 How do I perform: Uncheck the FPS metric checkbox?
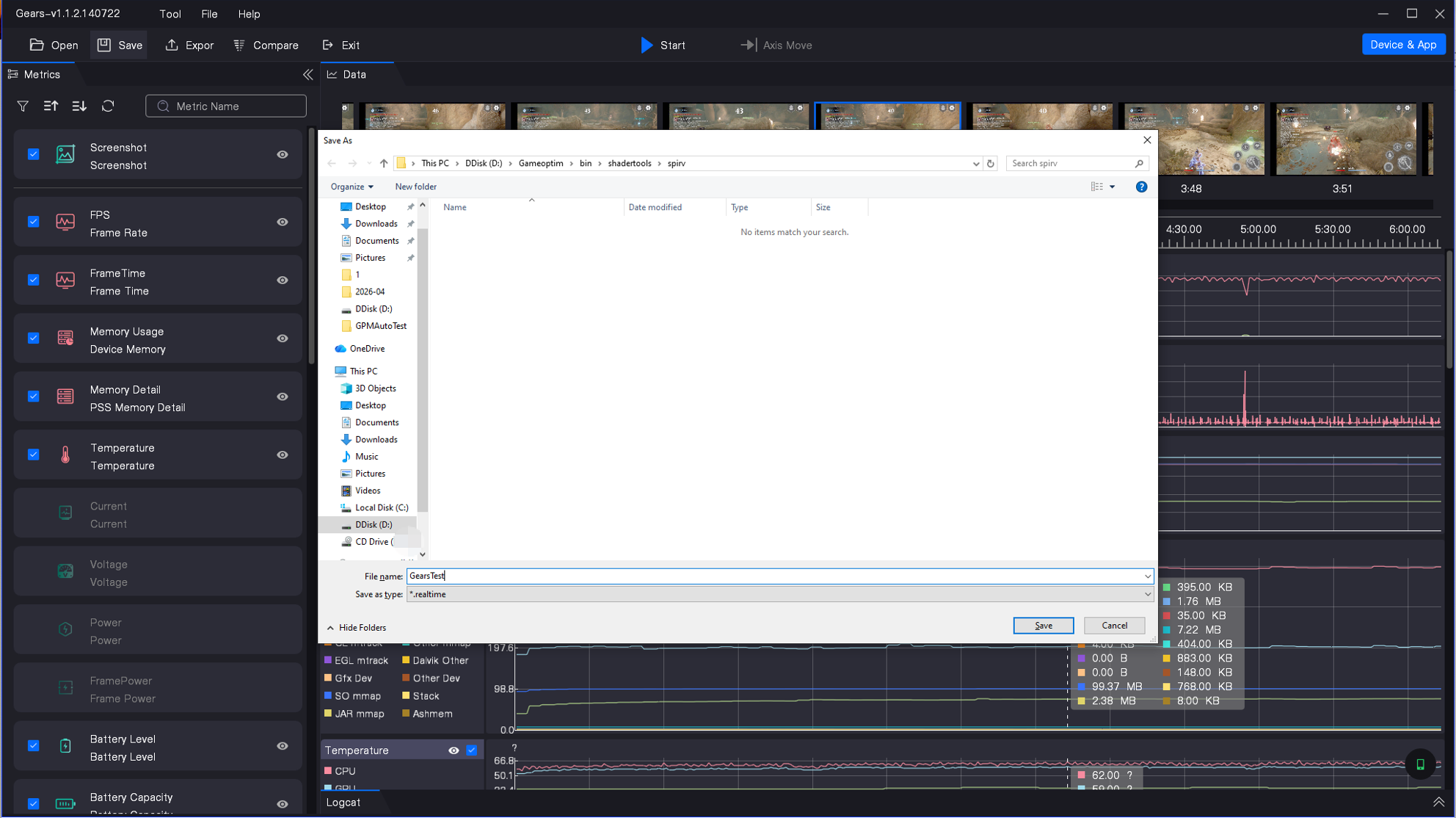point(34,222)
